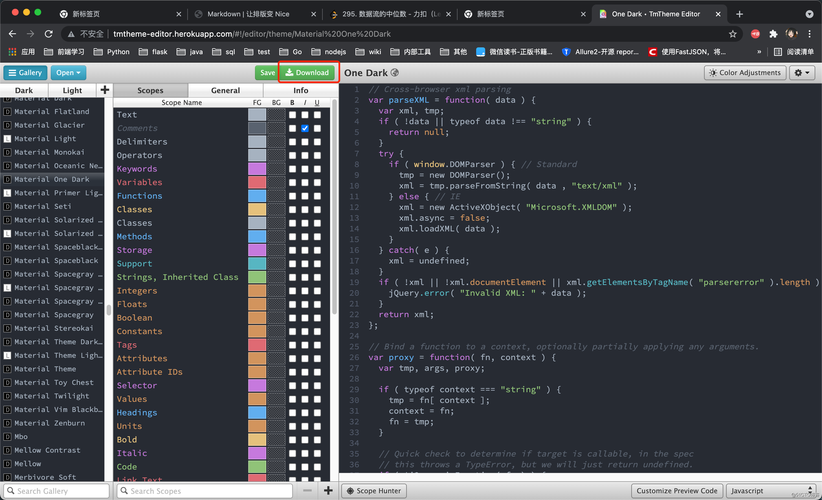822x500 pixels.
Task: Click light-theme icon beside Material Light
Action: click(x=7, y=139)
